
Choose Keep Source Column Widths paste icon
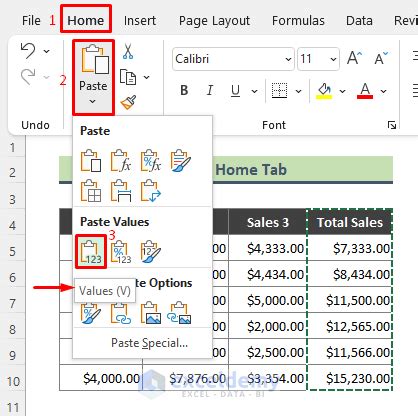pyautogui.click(x=121, y=191)
